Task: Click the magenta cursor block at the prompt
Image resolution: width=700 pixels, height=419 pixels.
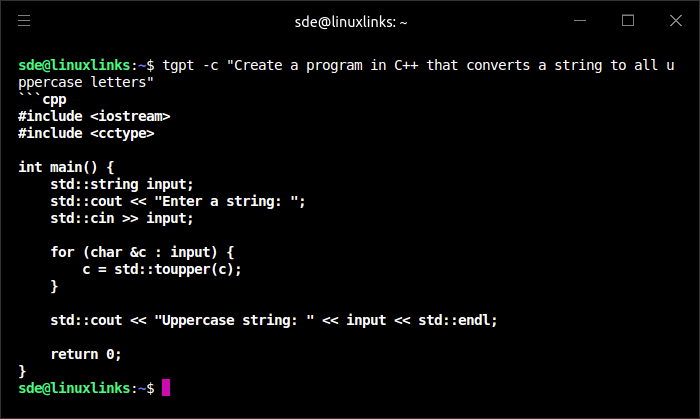Action: 166,387
